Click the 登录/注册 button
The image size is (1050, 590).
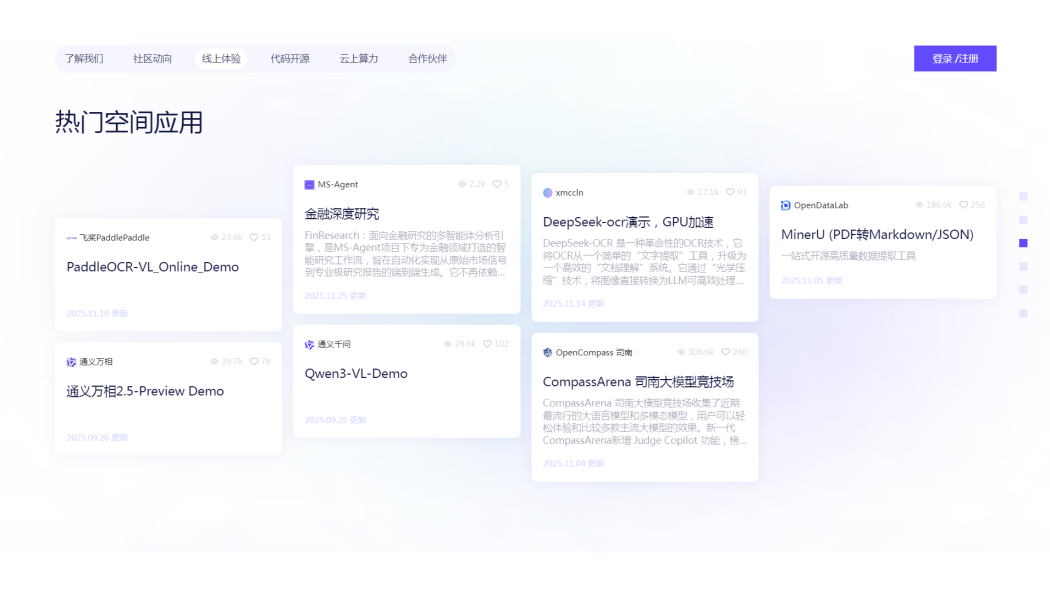pyautogui.click(x=955, y=59)
